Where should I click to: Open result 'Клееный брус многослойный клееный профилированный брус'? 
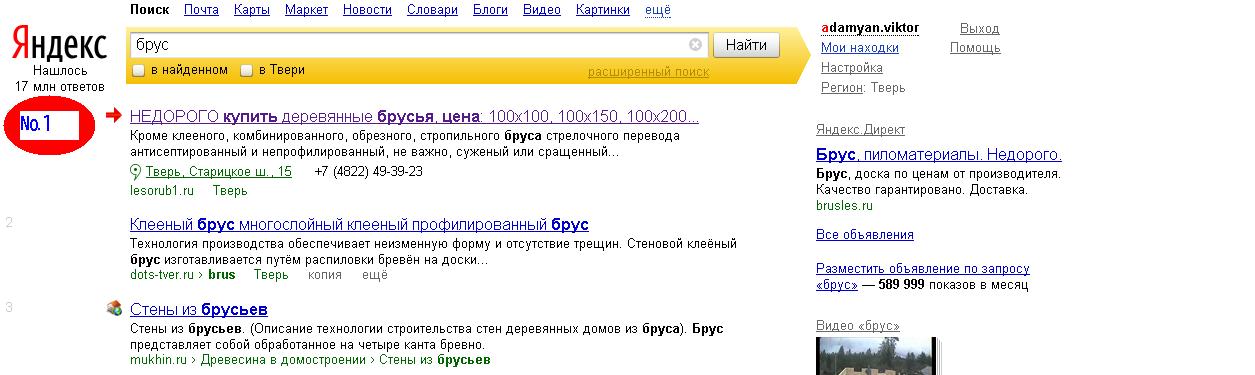click(x=359, y=224)
